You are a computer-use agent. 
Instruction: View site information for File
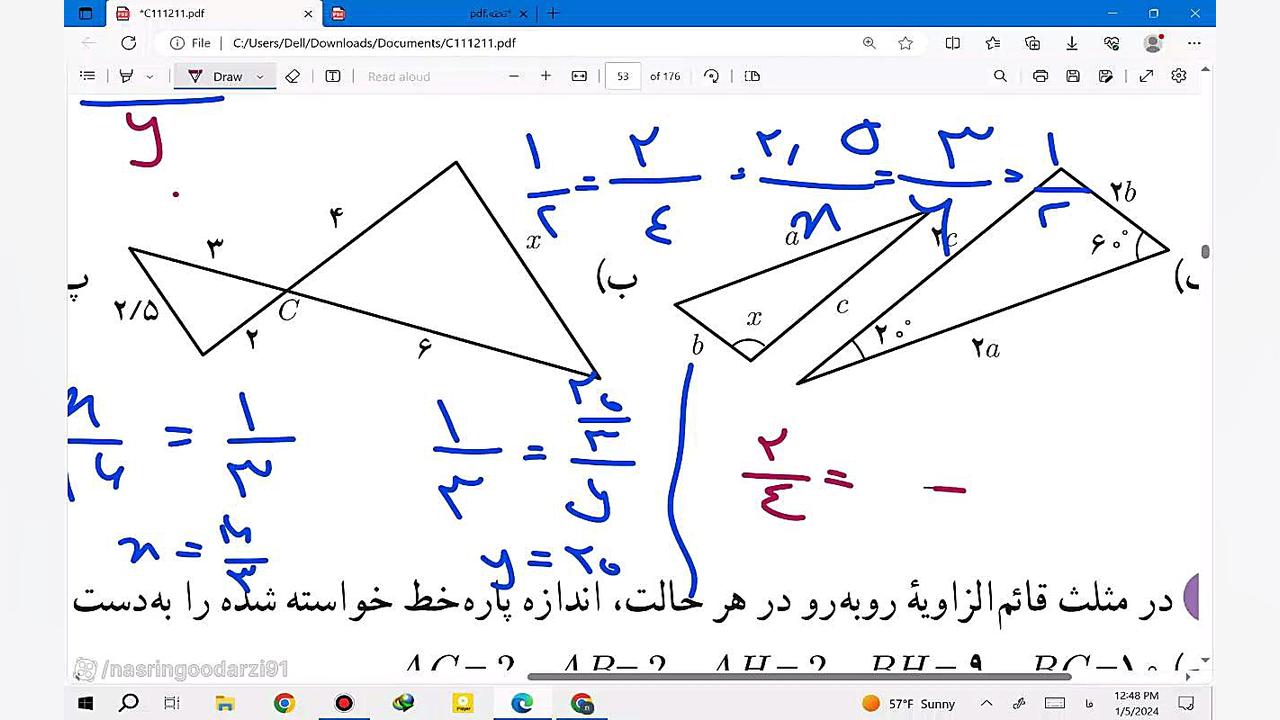pos(191,43)
